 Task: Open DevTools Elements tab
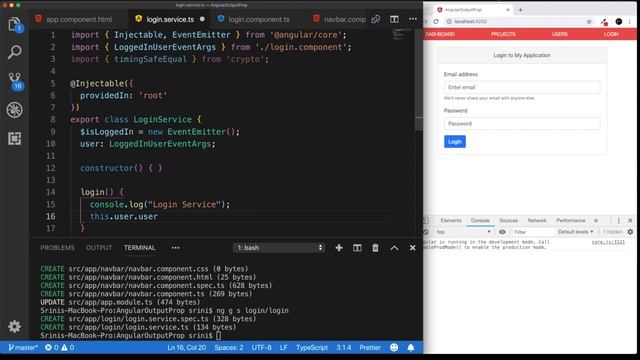(x=451, y=220)
